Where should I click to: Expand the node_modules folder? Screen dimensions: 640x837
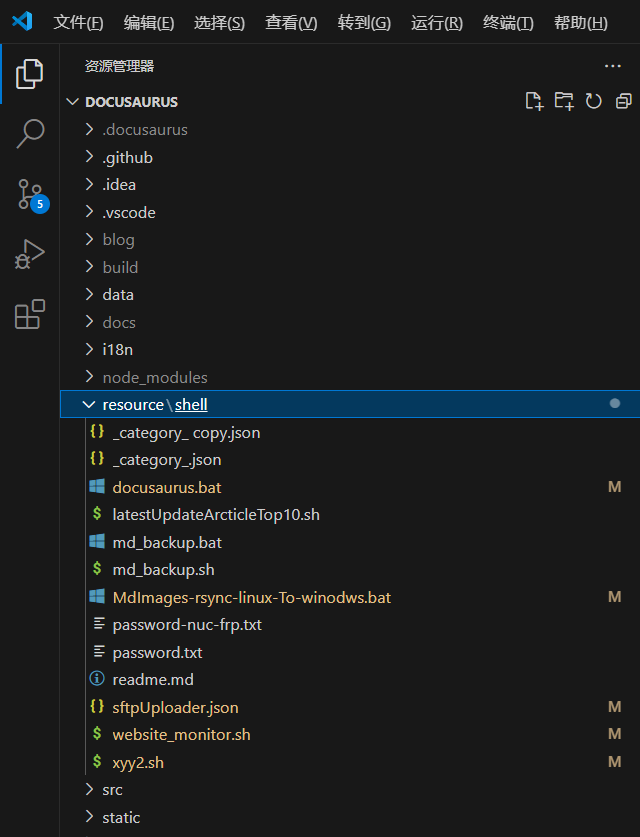coord(90,376)
